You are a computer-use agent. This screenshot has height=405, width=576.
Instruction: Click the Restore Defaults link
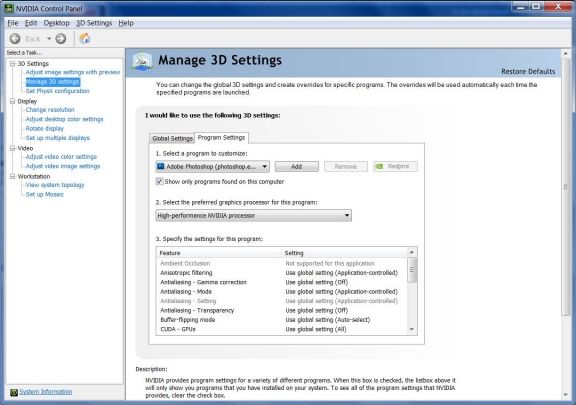tap(528, 72)
